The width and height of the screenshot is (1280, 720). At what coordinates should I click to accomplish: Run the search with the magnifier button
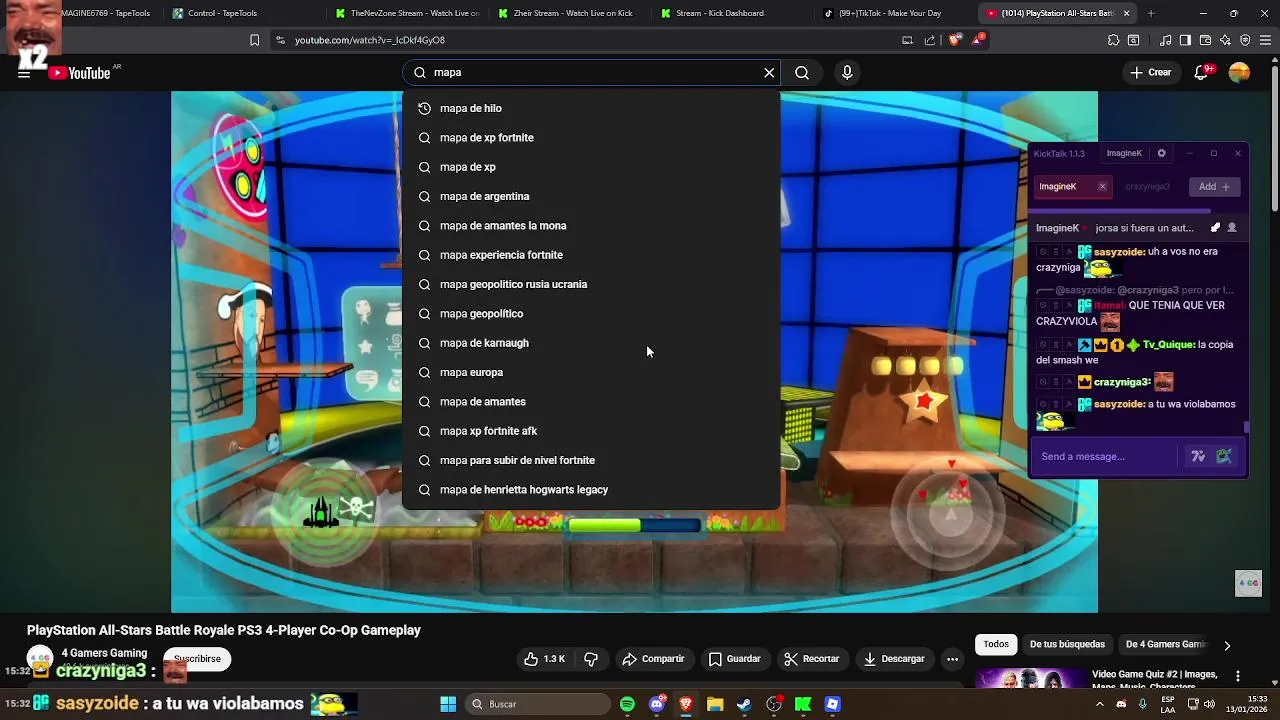(x=802, y=73)
